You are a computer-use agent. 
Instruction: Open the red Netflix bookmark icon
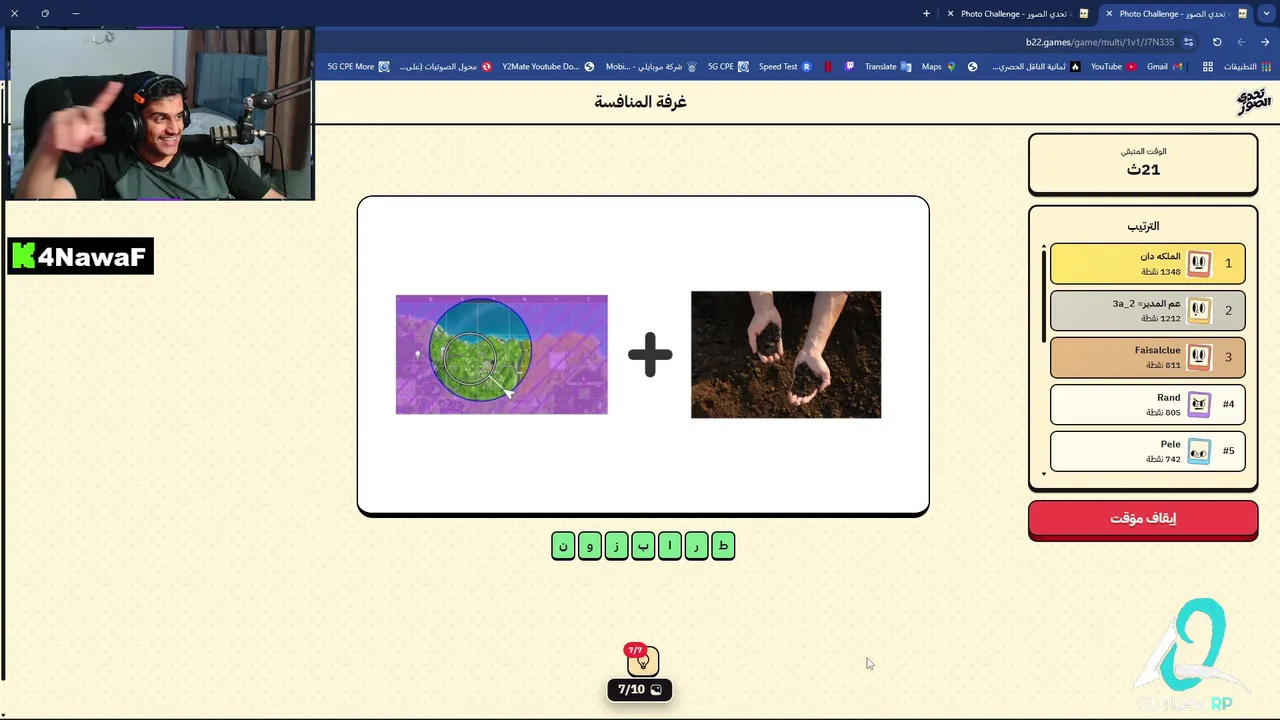tap(828, 67)
